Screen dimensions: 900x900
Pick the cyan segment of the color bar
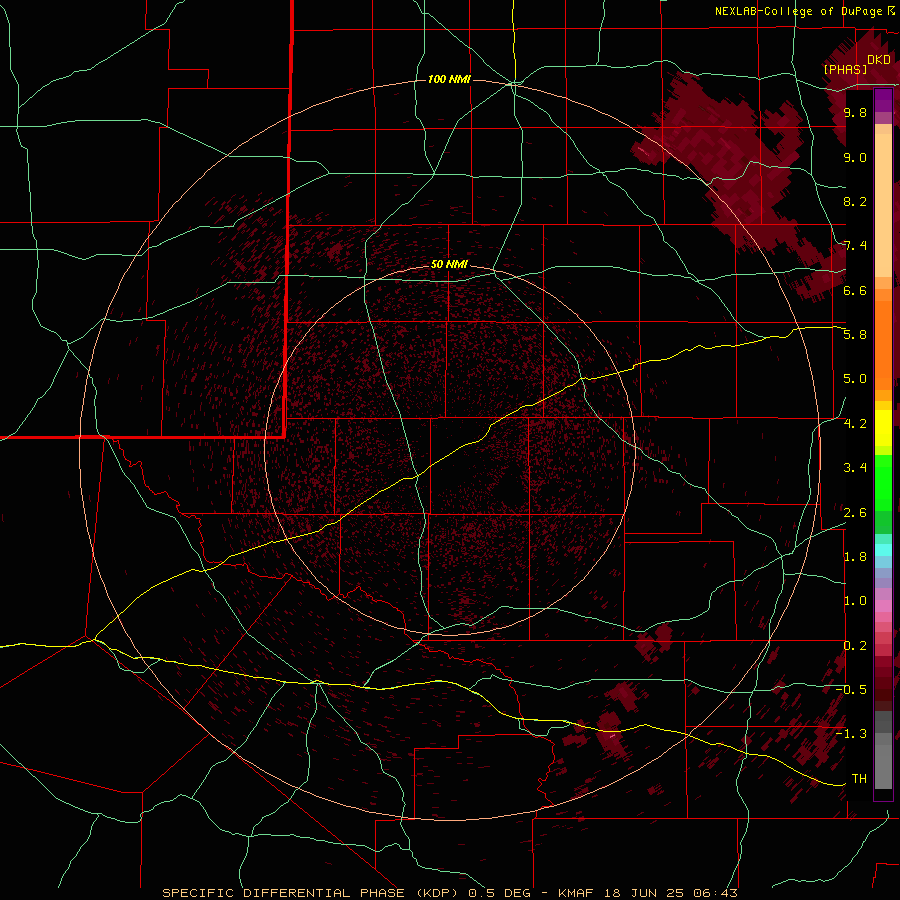883,550
